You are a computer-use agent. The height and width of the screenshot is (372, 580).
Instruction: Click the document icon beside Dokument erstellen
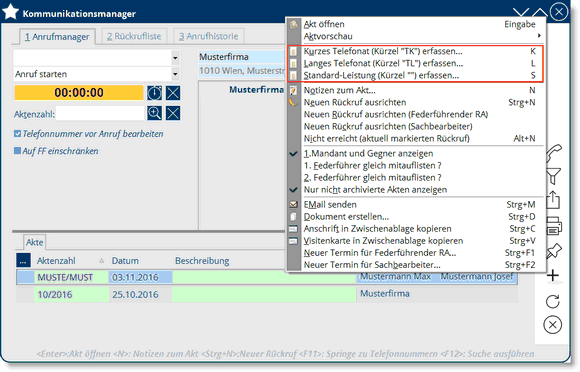pos(293,217)
